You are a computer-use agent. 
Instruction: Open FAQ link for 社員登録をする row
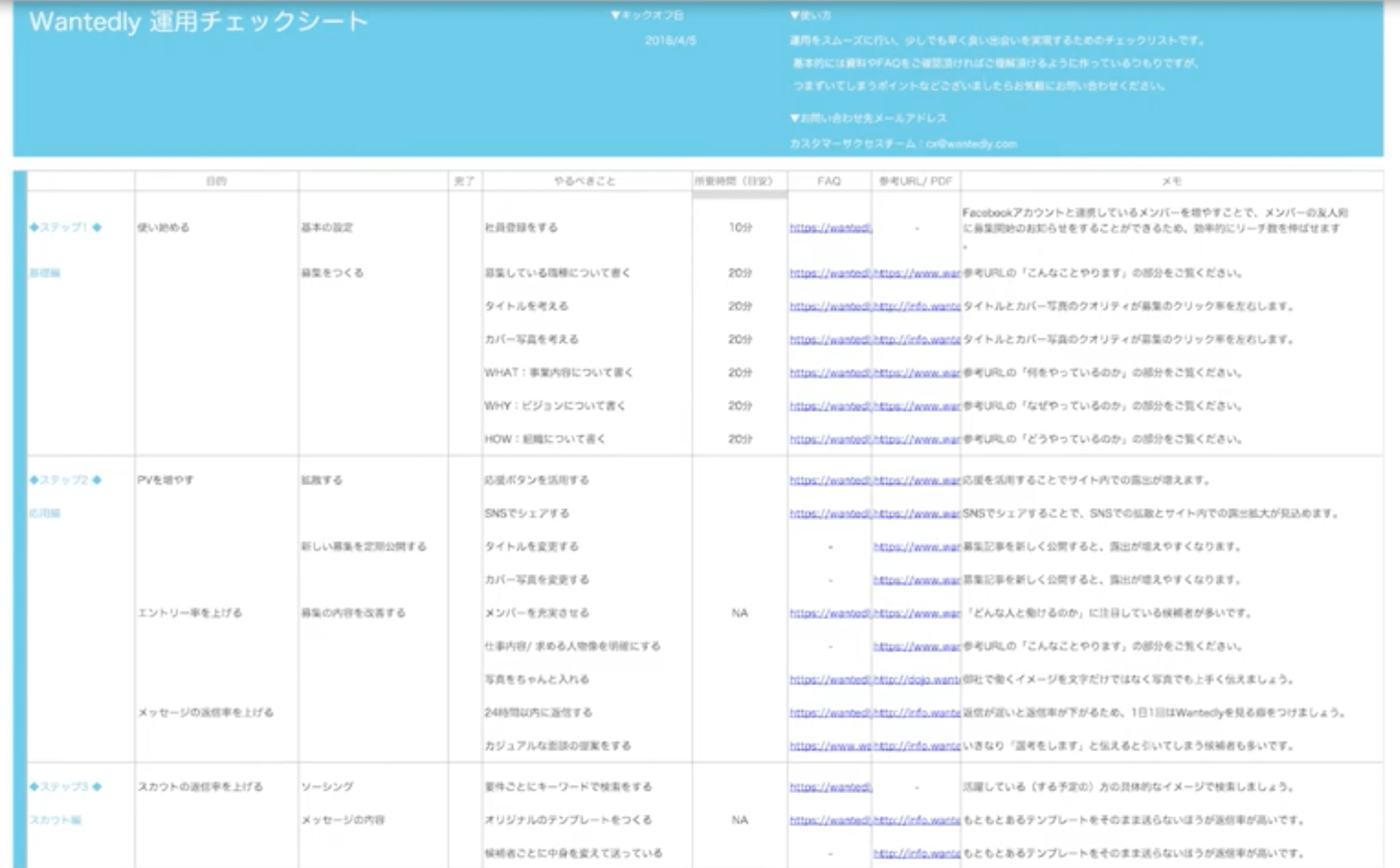[x=830, y=228]
